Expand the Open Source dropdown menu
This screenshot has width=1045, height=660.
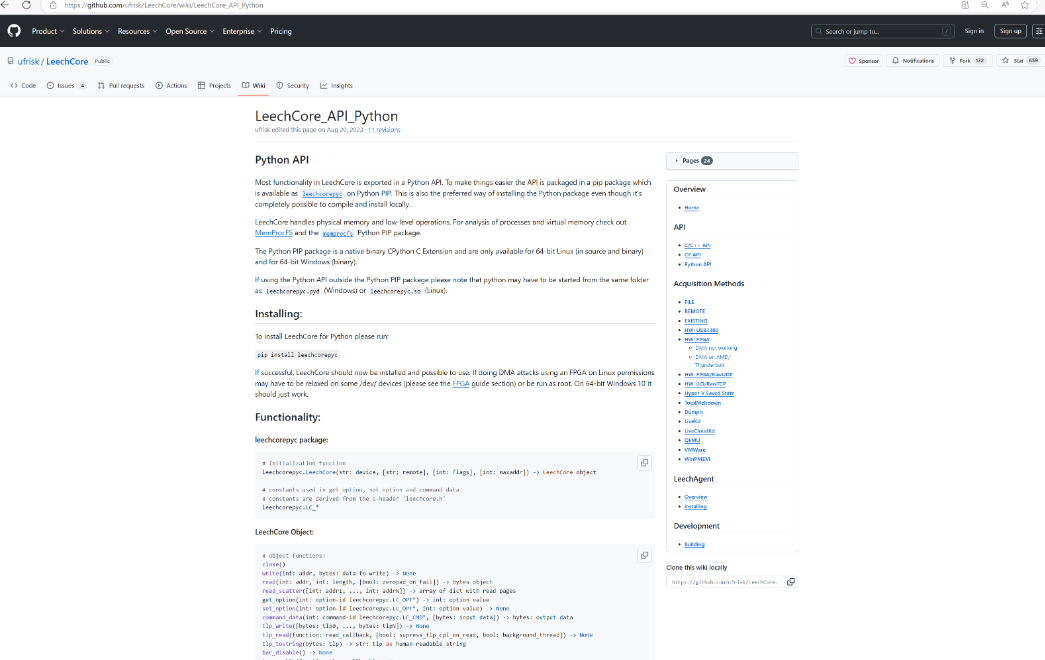click(190, 31)
